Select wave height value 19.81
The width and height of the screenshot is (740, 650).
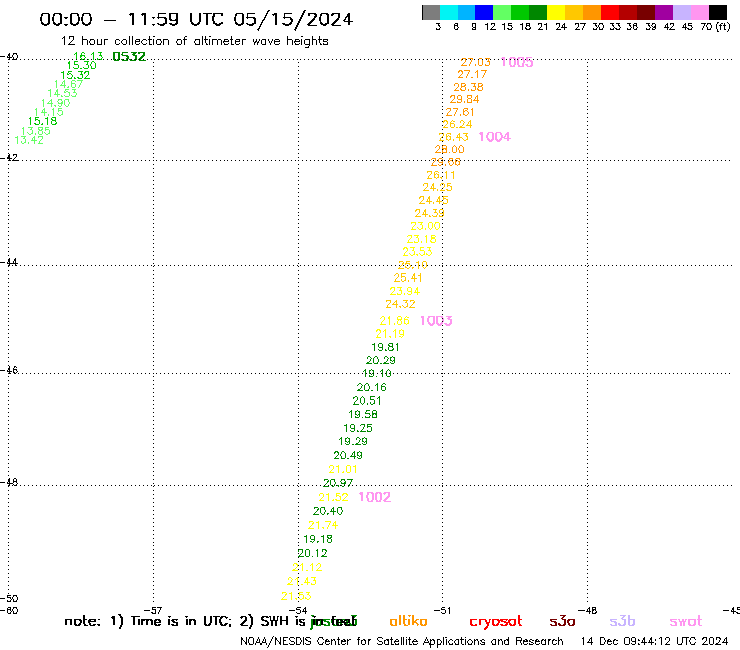tap(385, 347)
